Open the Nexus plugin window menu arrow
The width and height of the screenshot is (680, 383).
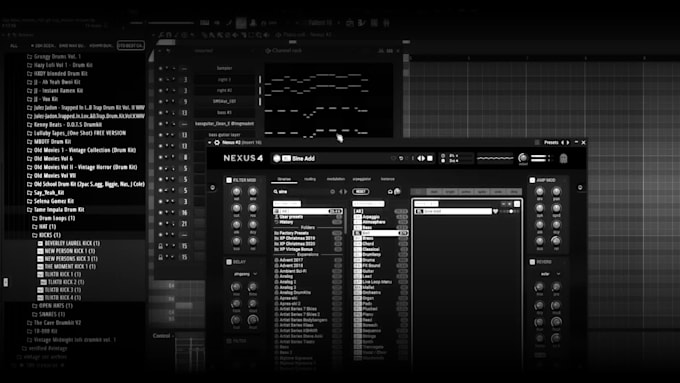[210, 142]
